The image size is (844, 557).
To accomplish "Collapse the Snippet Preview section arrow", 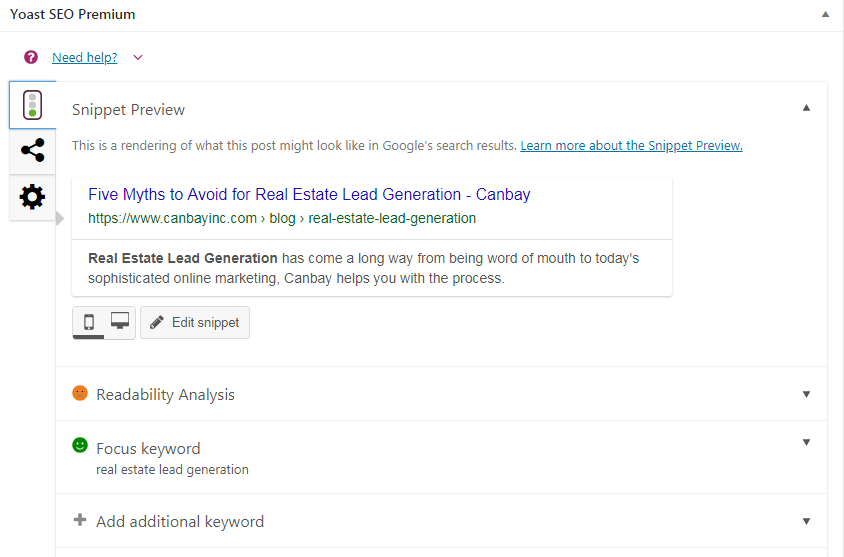I will click(x=806, y=108).
